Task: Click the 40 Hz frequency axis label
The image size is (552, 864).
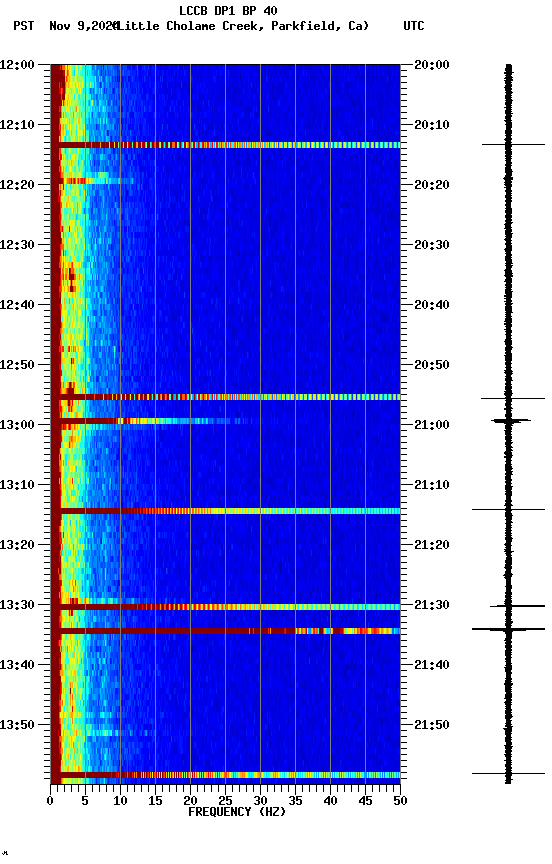Action: coord(330,801)
